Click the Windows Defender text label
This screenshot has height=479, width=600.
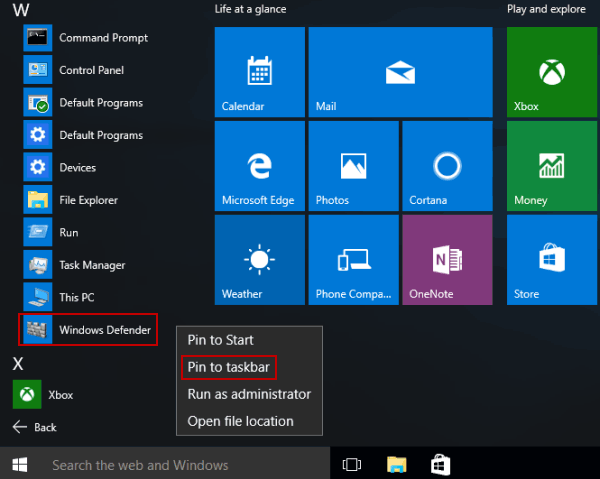pyautogui.click(x=105, y=330)
